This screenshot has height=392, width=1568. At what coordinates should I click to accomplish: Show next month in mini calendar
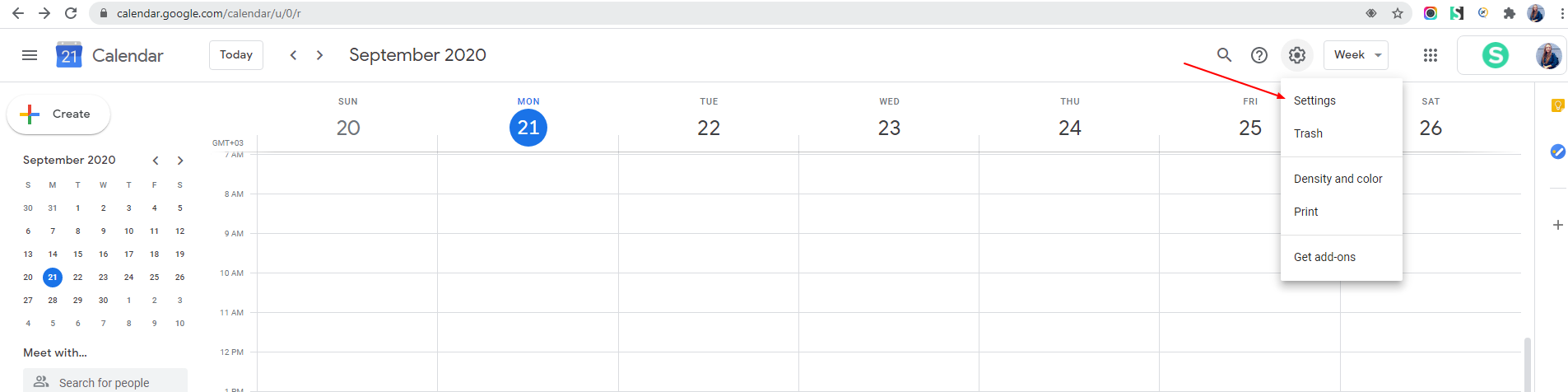click(x=180, y=161)
